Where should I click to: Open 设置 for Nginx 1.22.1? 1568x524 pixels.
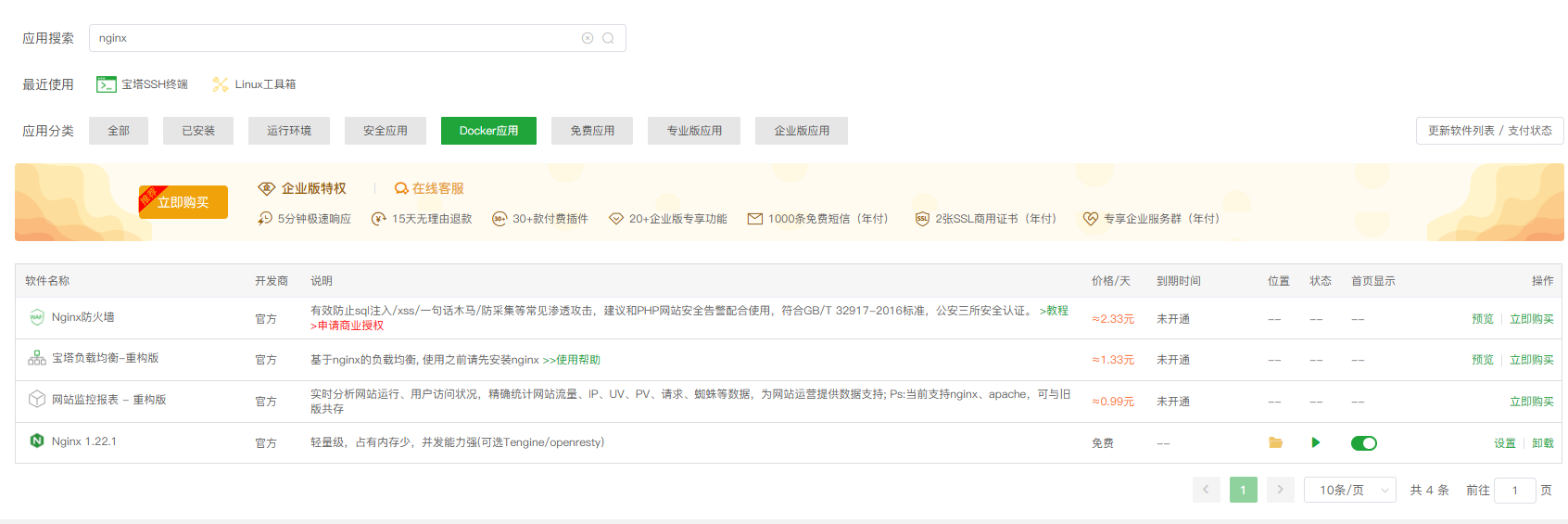(1505, 443)
